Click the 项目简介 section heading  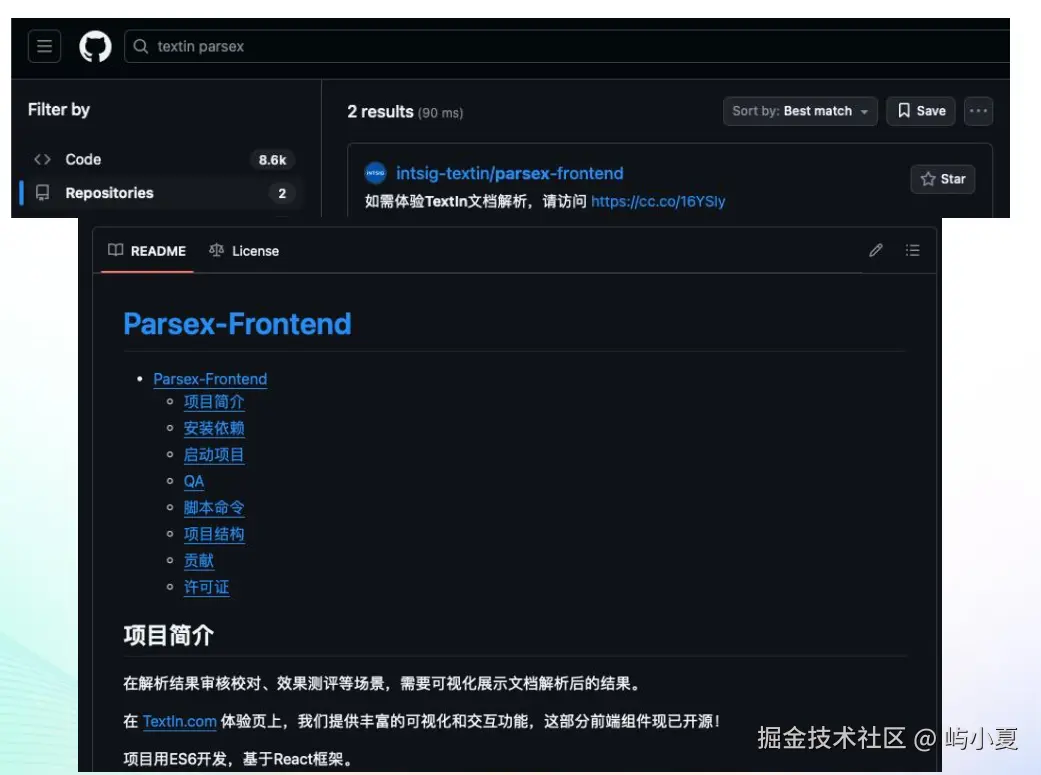(x=169, y=636)
